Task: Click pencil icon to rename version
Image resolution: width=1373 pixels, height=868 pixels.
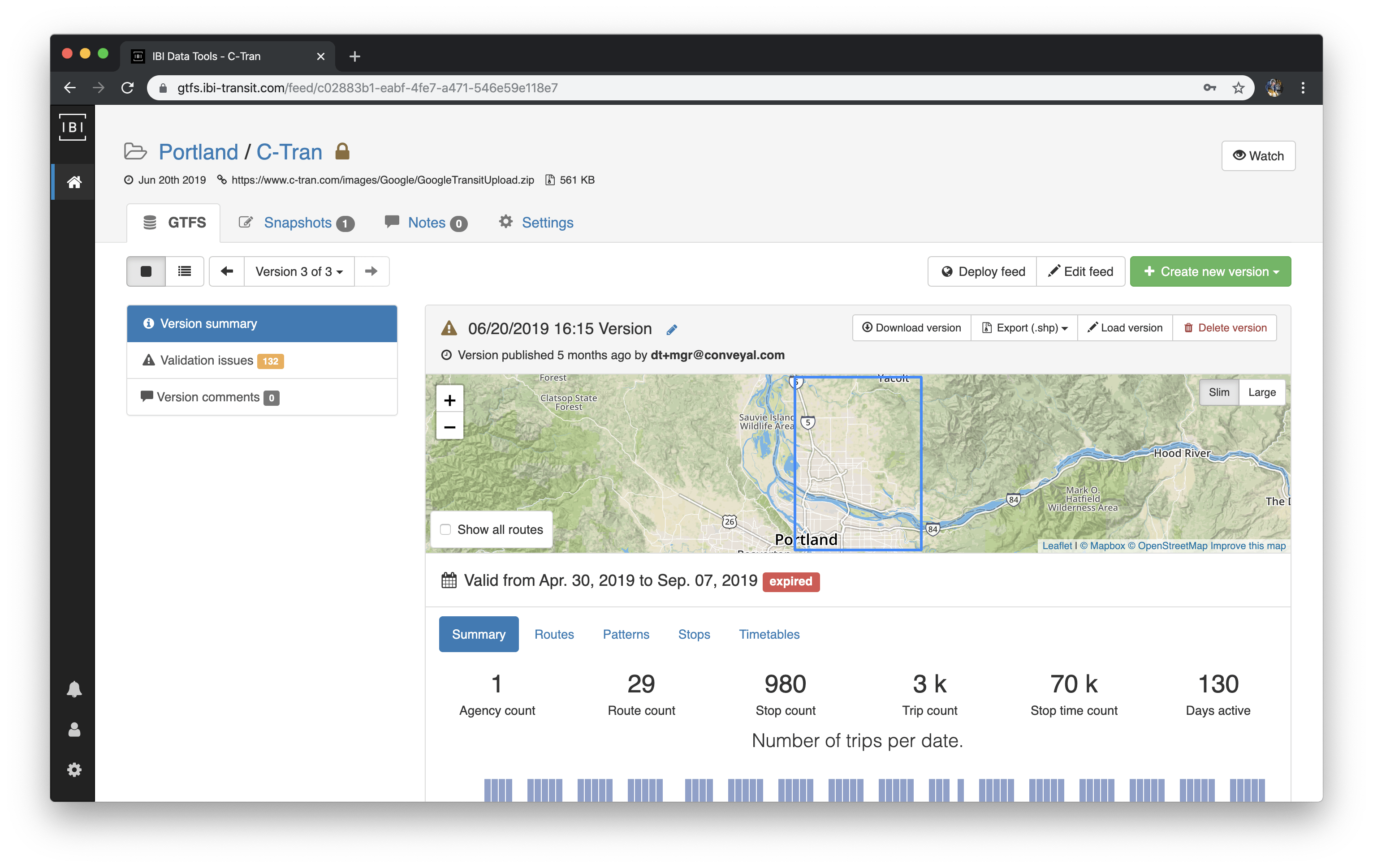Action: coord(672,329)
